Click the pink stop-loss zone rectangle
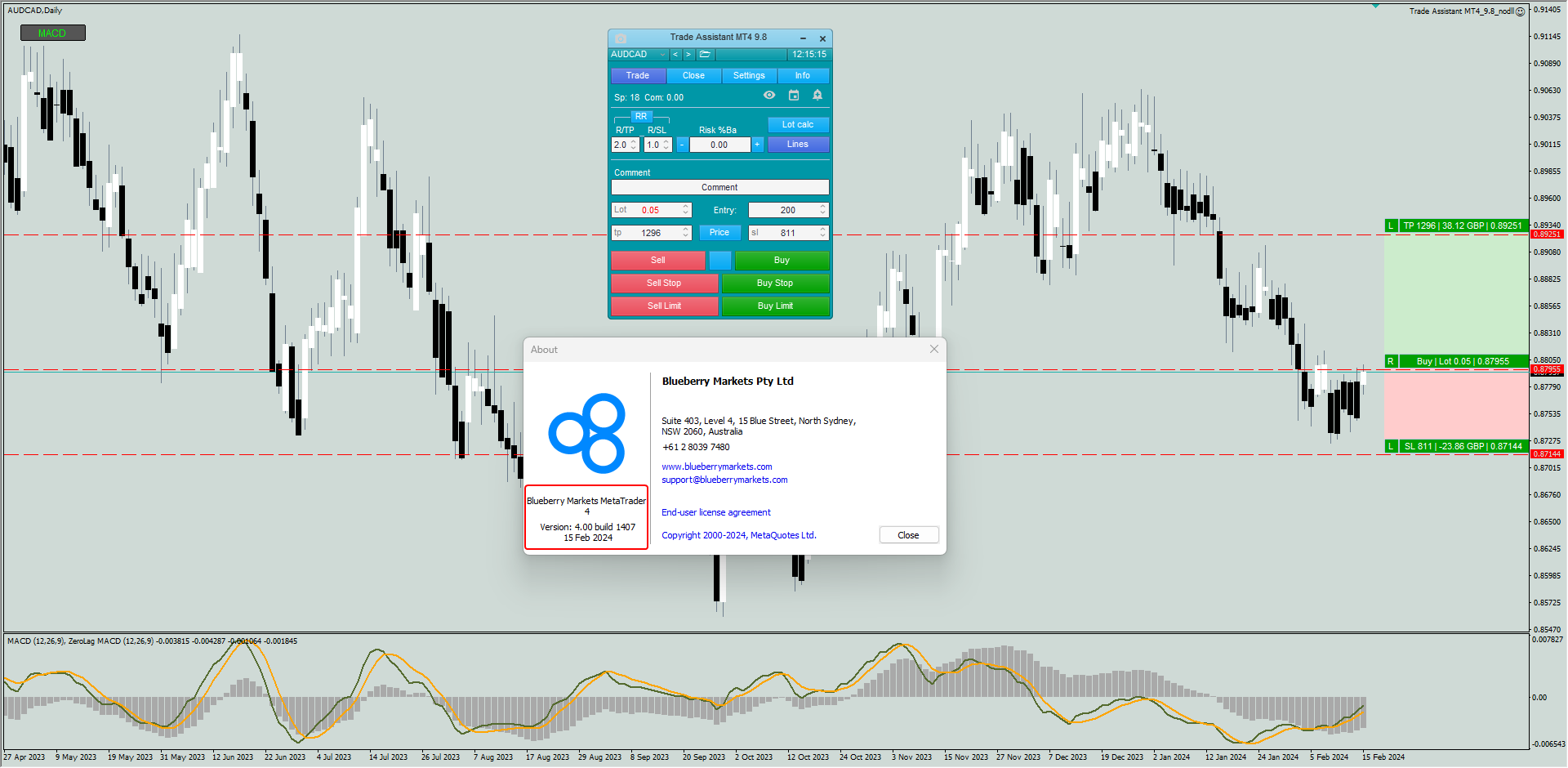The width and height of the screenshot is (1568, 768). pyautogui.click(x=1456, y=405)
